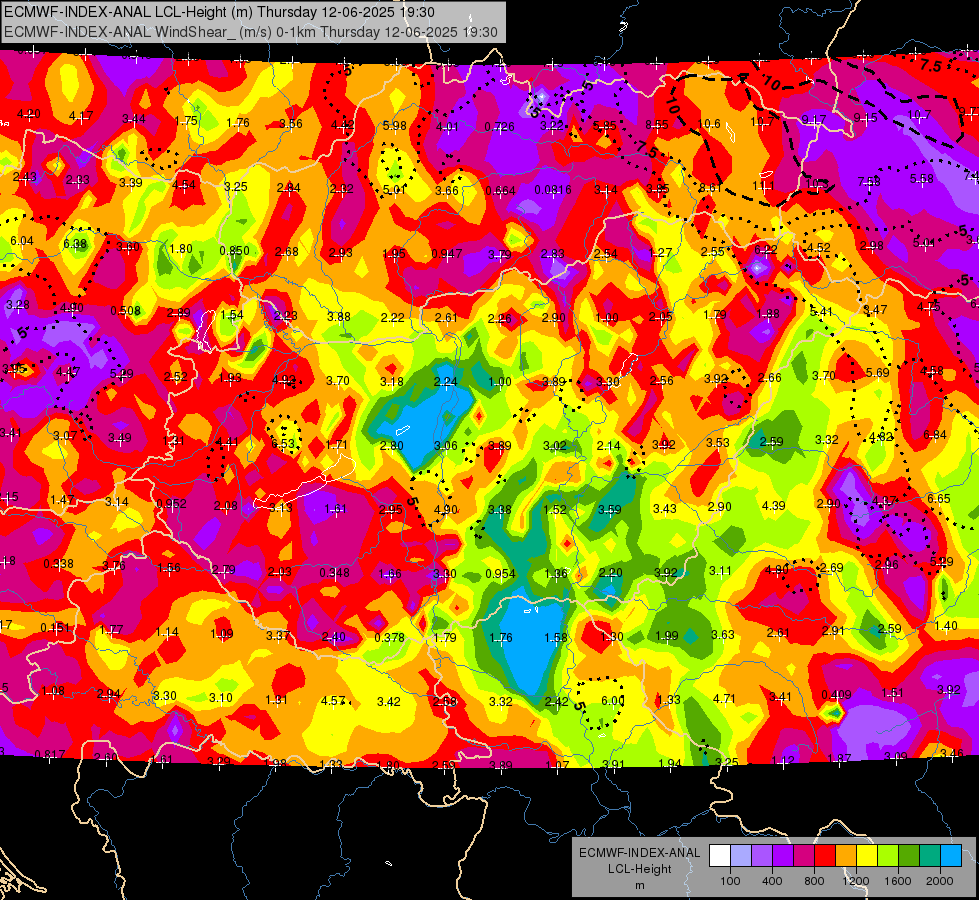Click the legend unit label m
This screenshot has height=900, width=979.
(639, 885)
